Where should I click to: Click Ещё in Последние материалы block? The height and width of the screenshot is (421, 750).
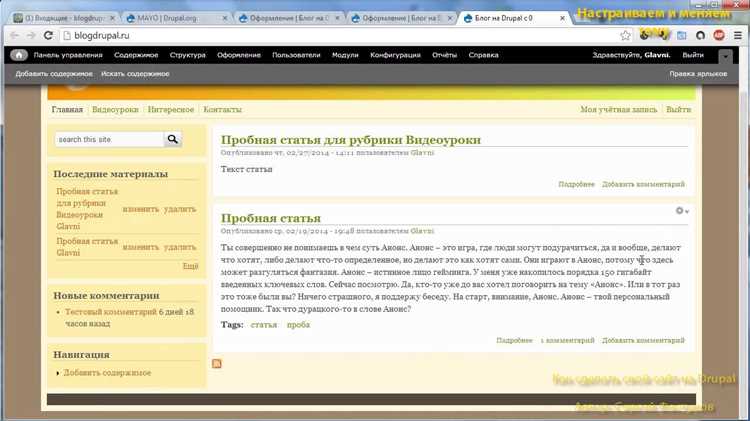tap(190, 266)
